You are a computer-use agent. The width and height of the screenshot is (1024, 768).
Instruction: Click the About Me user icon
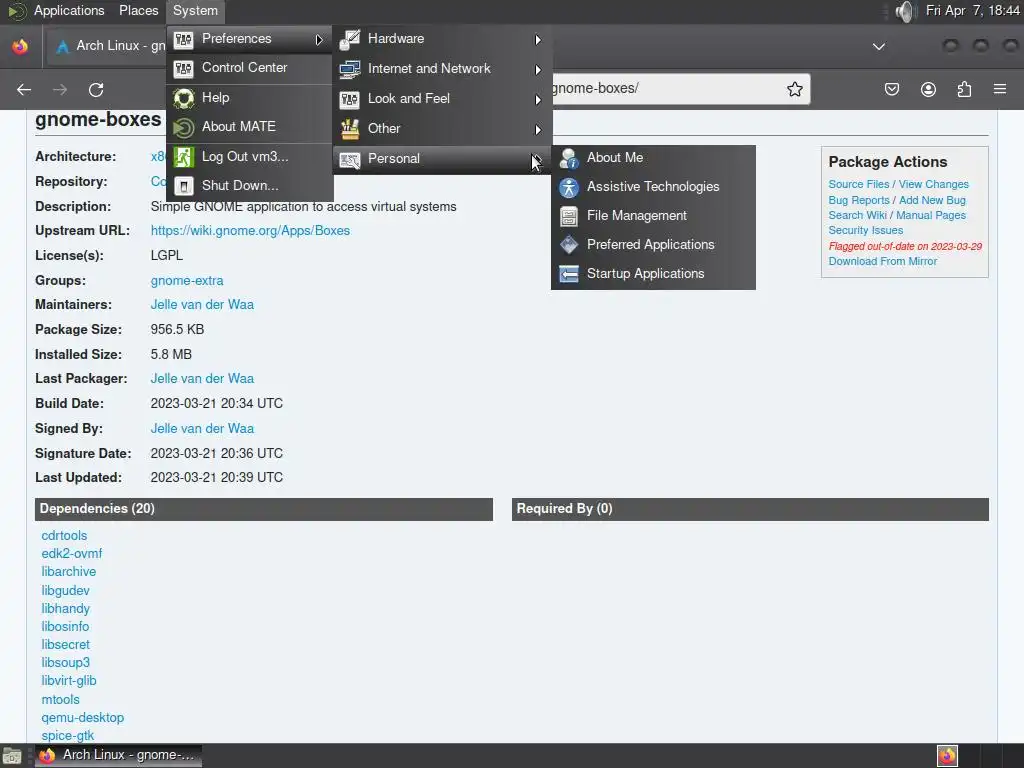click(569, 158)
